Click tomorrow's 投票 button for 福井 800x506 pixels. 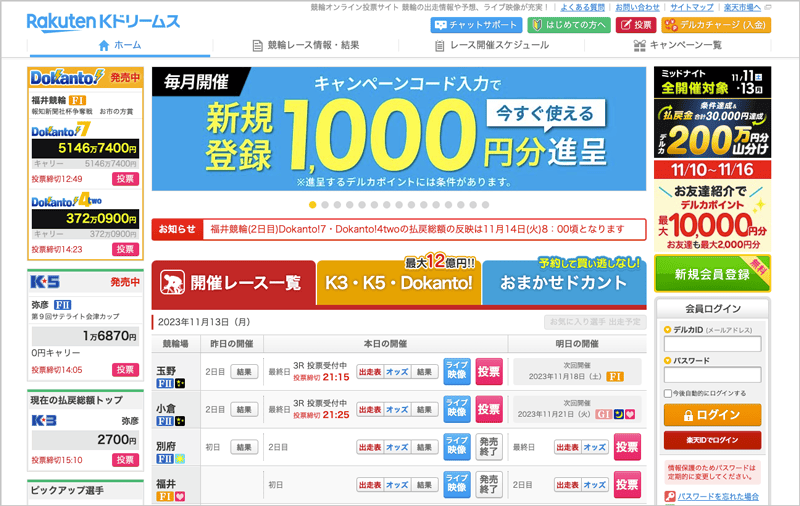627,484
